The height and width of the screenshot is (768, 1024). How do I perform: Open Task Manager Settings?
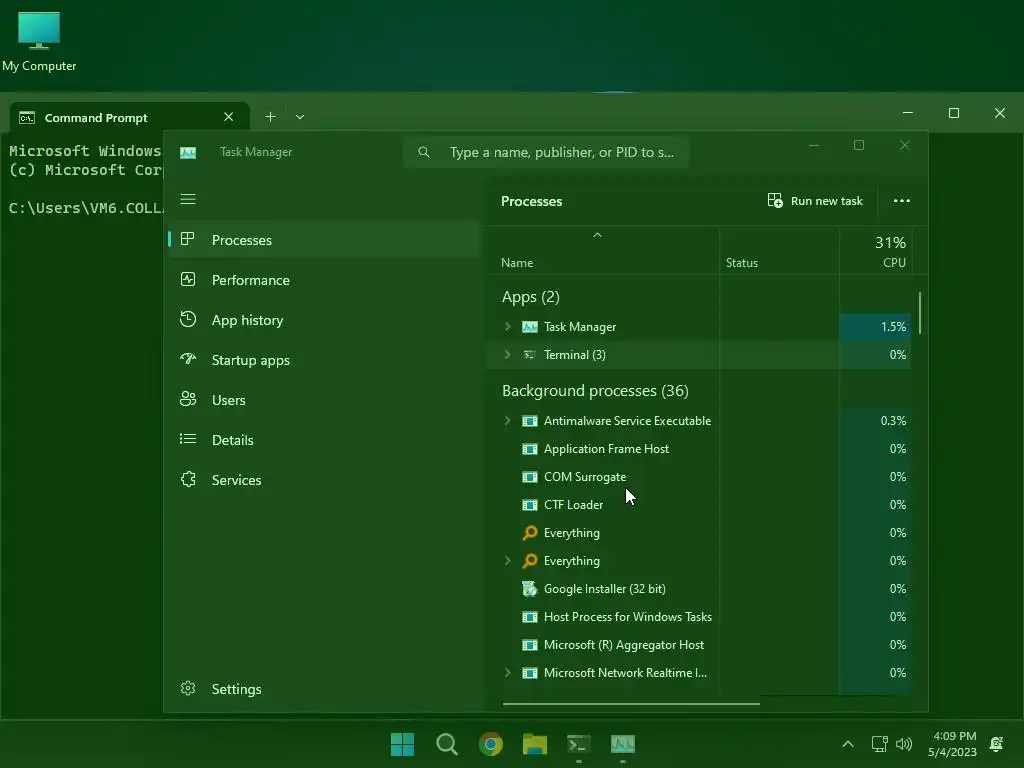tap(325, 689)
